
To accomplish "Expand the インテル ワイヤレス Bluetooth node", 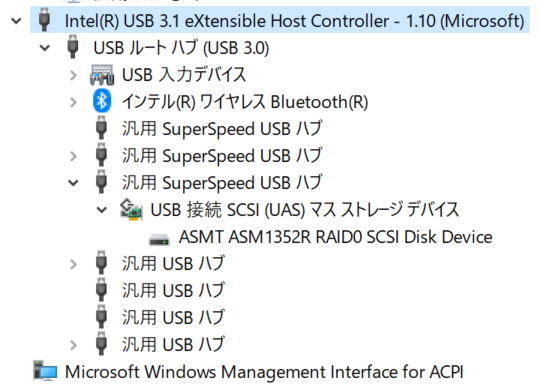I will pos(73,102).
